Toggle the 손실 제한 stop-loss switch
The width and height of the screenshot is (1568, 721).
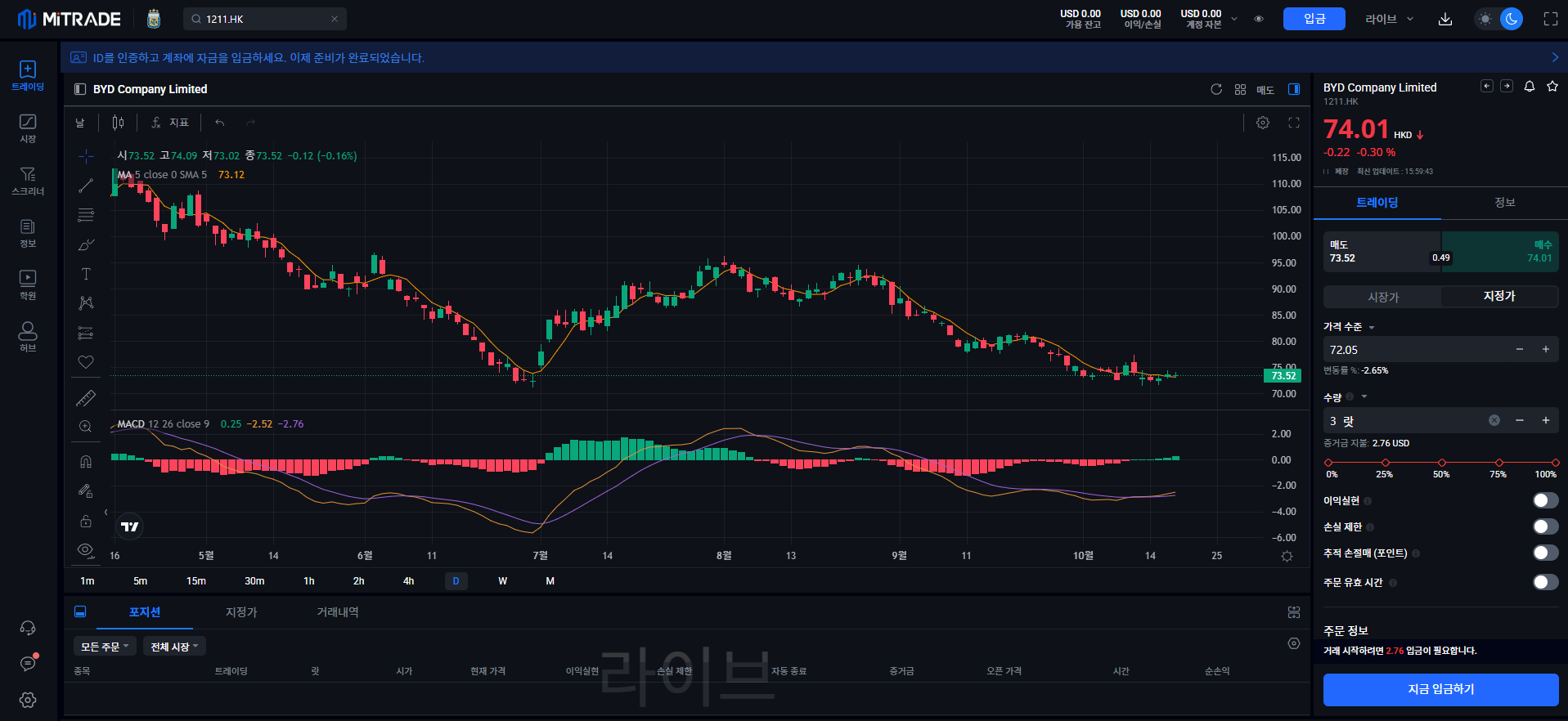point(1545,526)
